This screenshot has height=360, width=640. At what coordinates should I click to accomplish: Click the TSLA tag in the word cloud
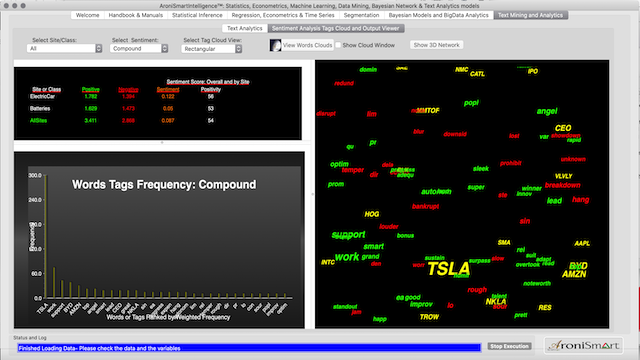(x=449, y=269)
